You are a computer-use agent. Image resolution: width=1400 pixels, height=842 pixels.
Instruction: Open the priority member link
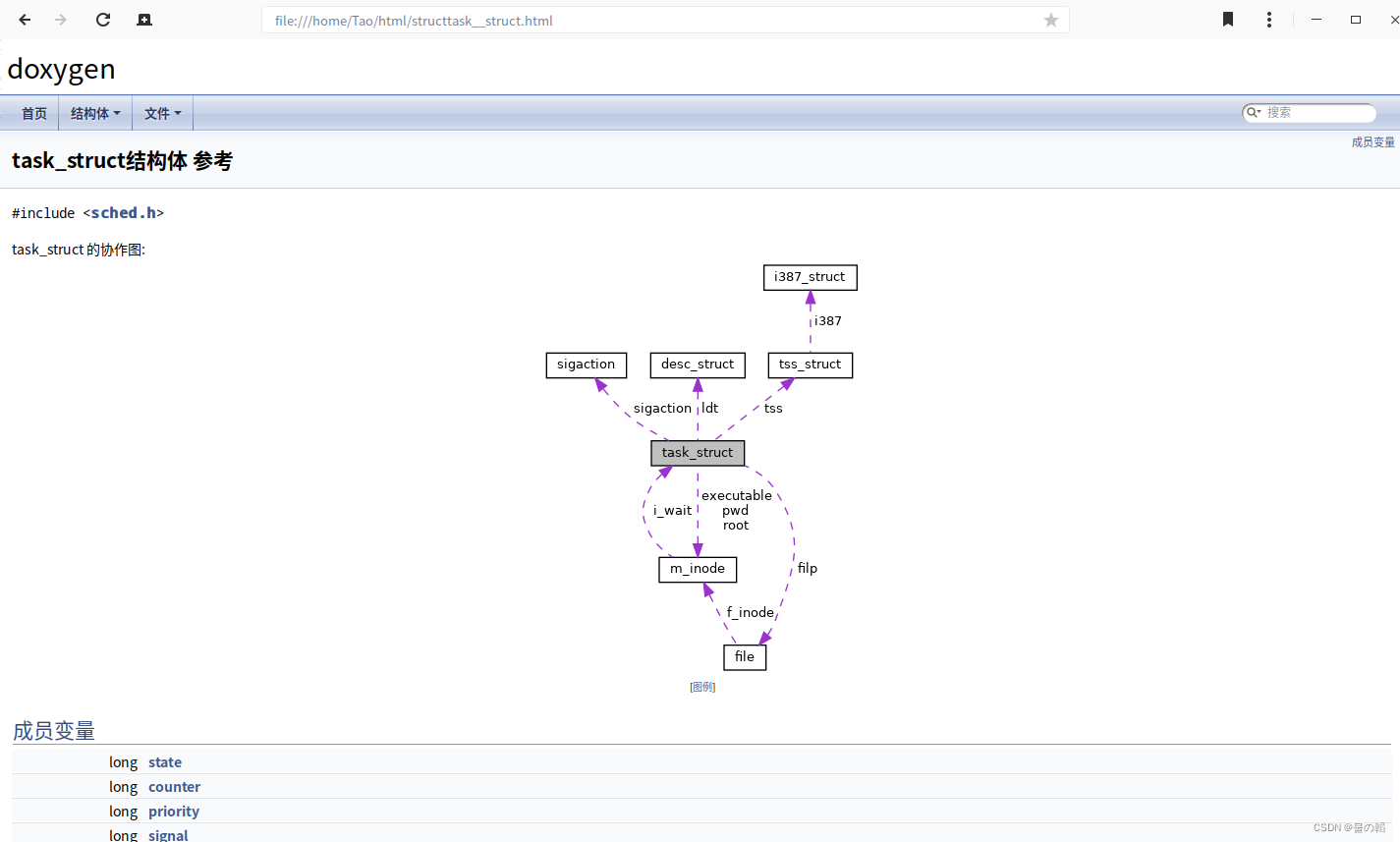point(174,812)
